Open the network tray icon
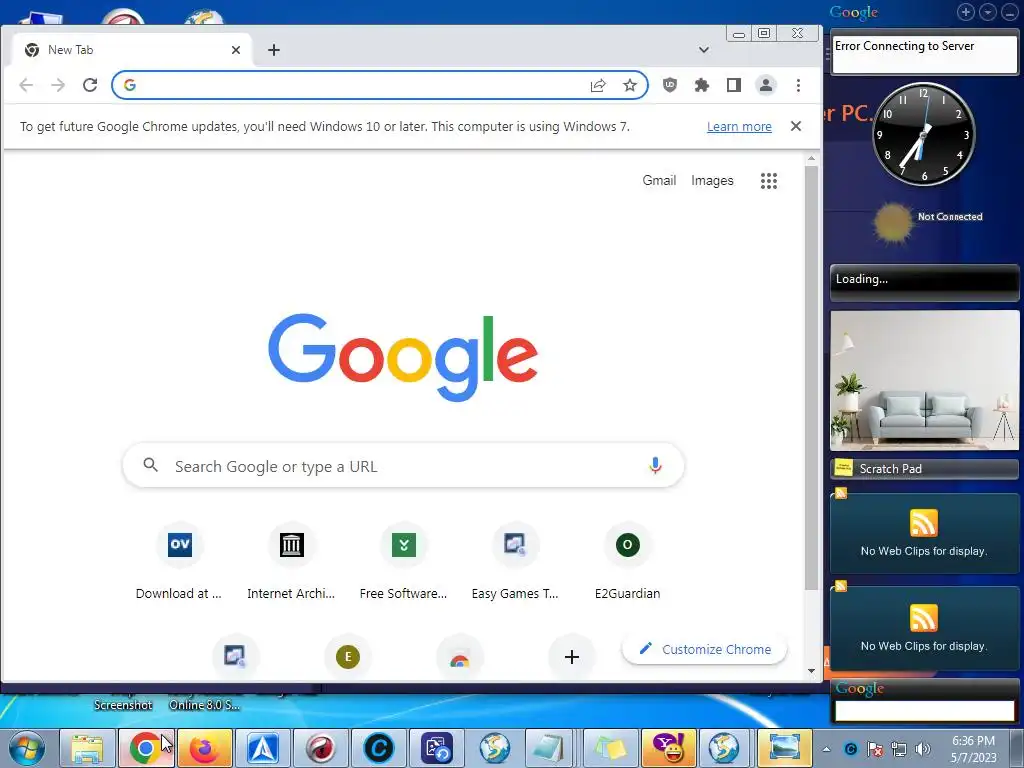1024x768 pixels. click(x=899, y=749)
